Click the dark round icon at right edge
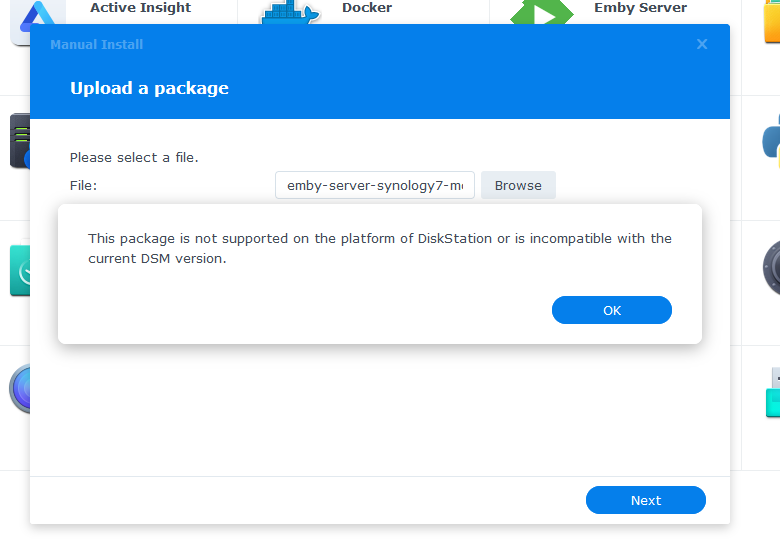 [x=769, y=266]
